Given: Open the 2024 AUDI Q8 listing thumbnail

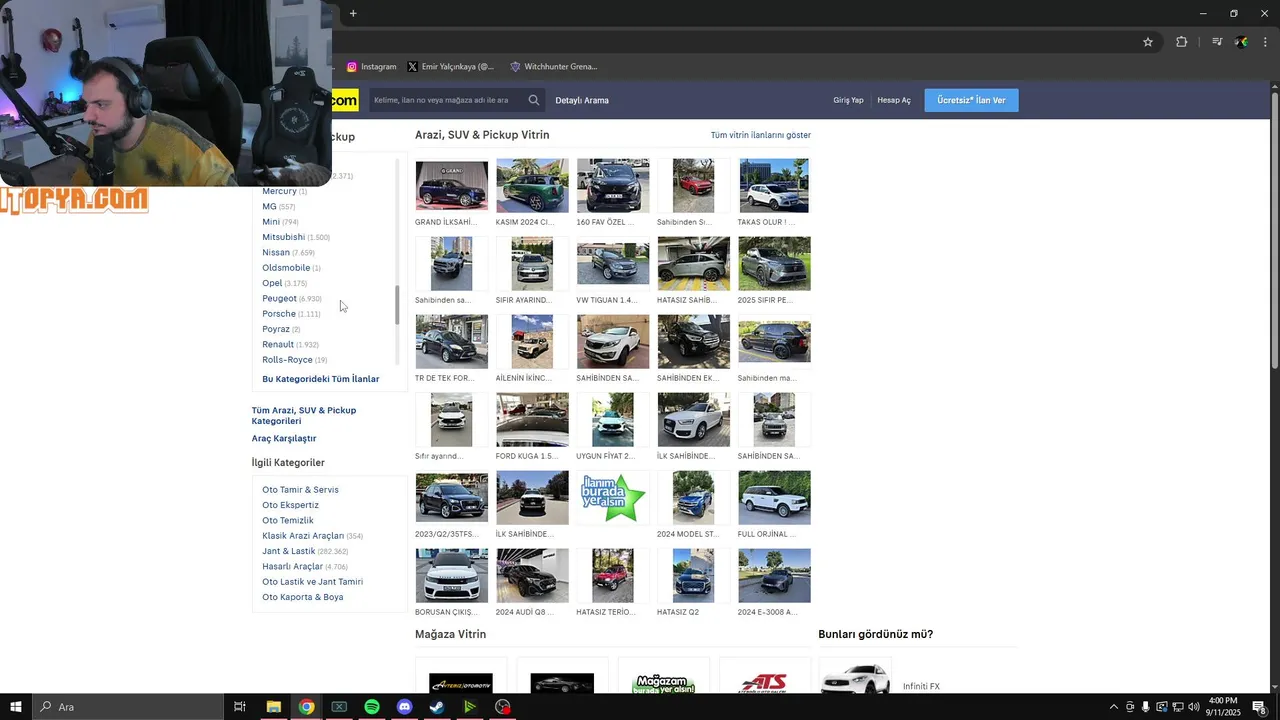Looking at the screenshot, I should tap(532, 575).
